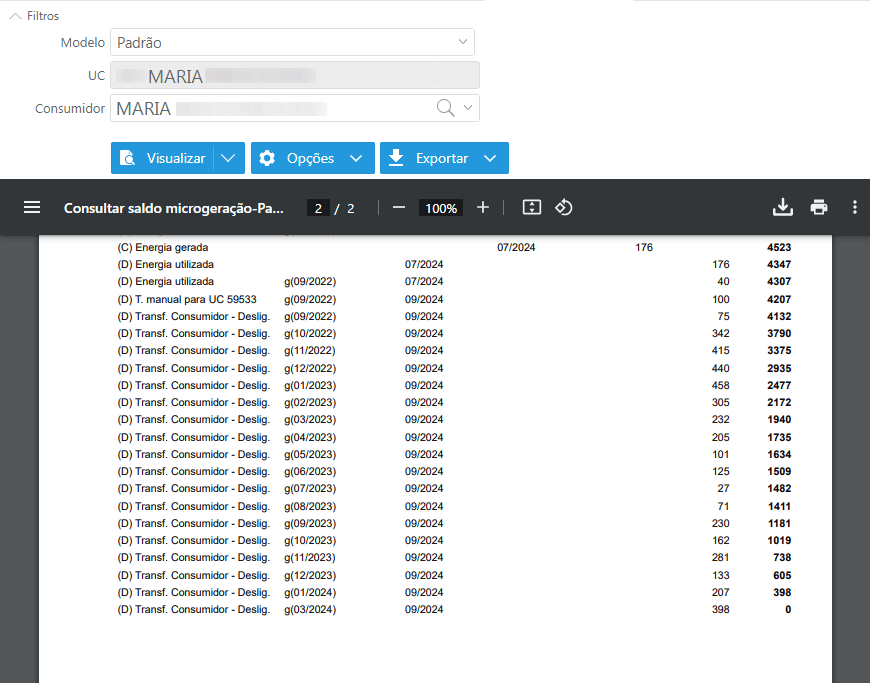The image size is (870, 683).
Task: Expand the Consumidor dropdown arrow
Action: click(467, 108)
